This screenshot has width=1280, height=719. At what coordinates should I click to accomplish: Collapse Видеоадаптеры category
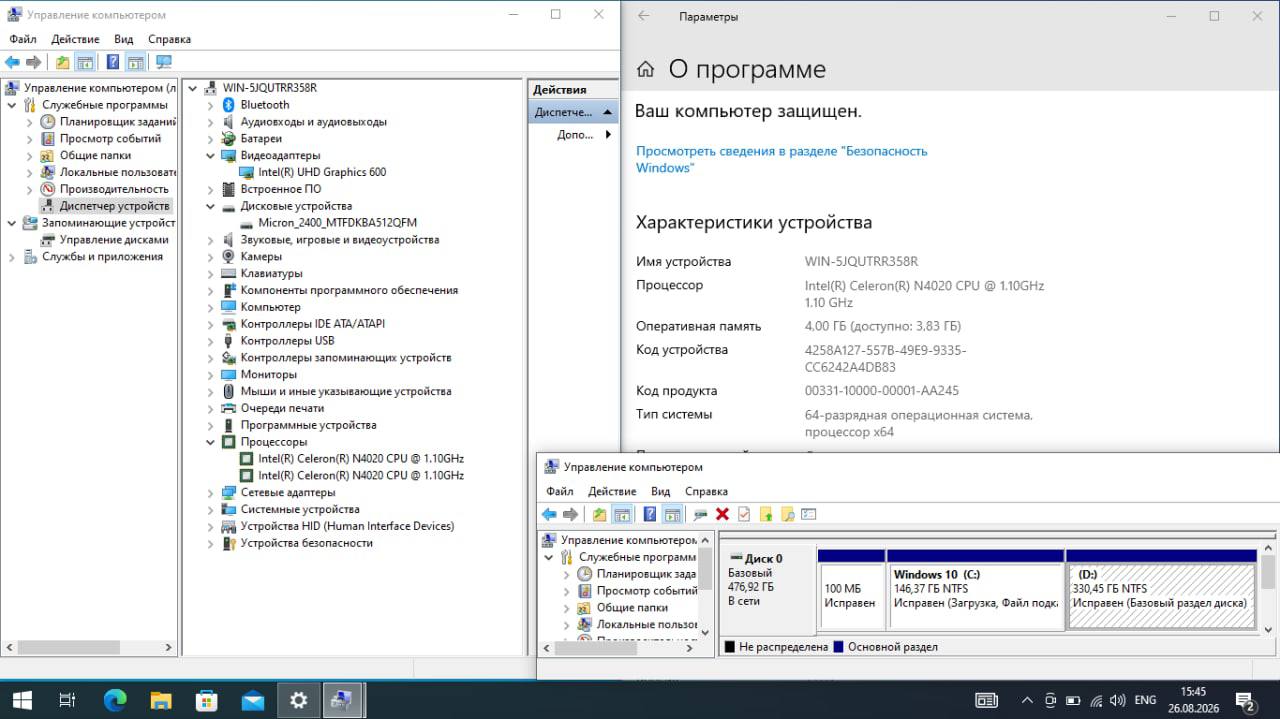coord(210,156)
